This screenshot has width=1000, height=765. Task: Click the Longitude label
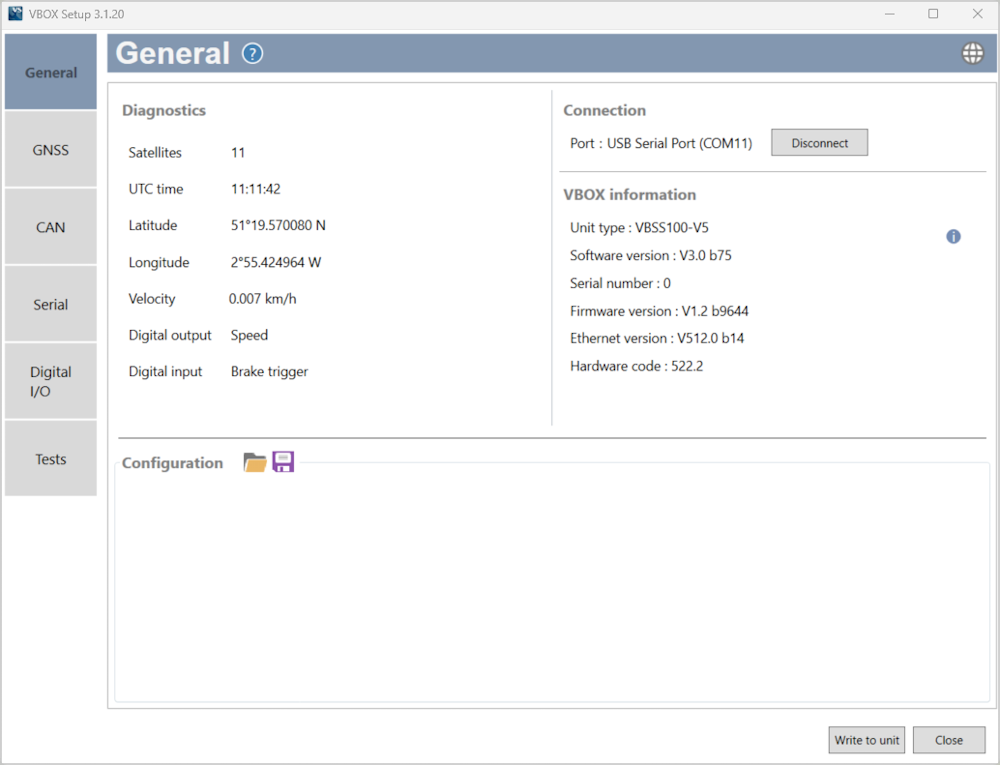(x=159, y=262)
